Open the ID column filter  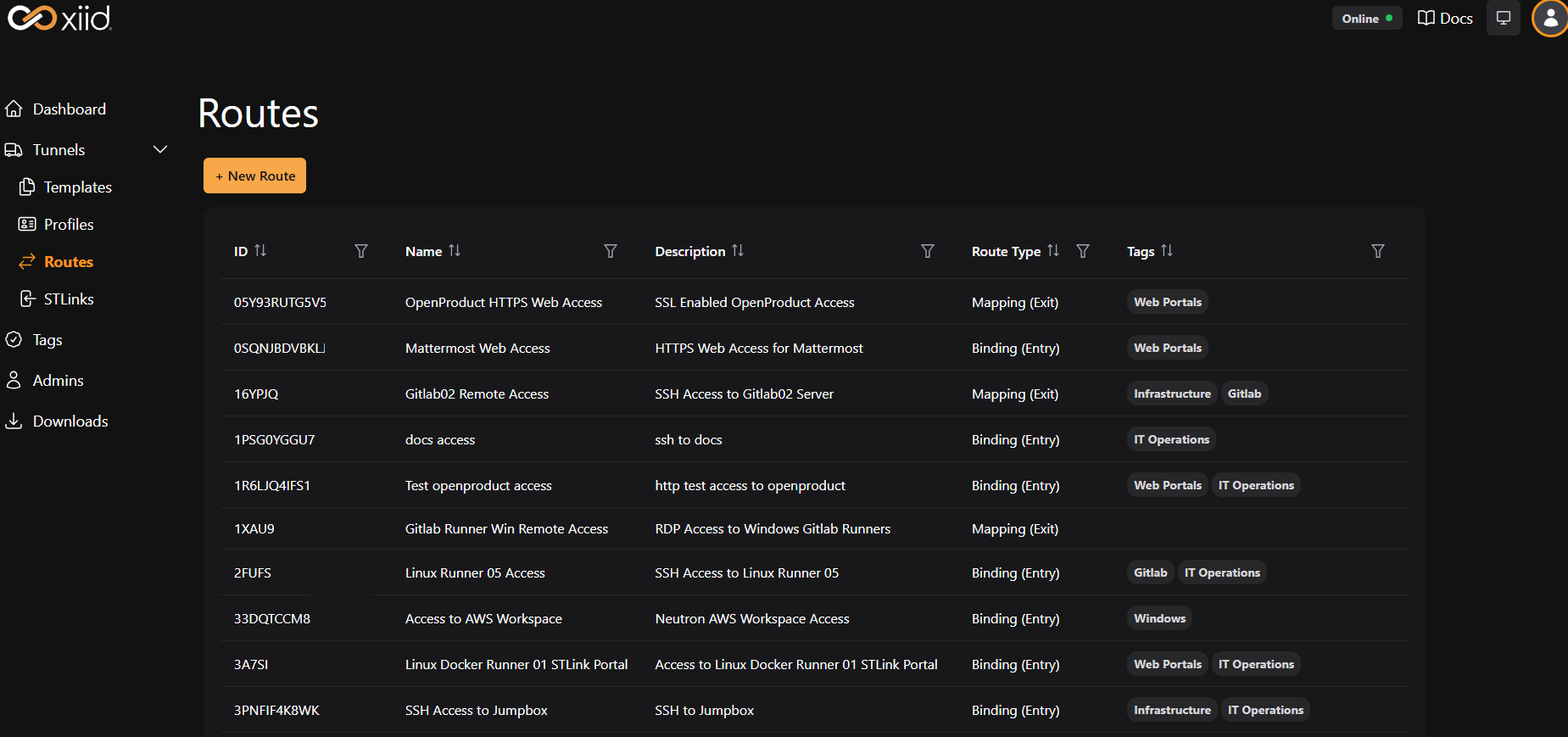pos(361,251)
